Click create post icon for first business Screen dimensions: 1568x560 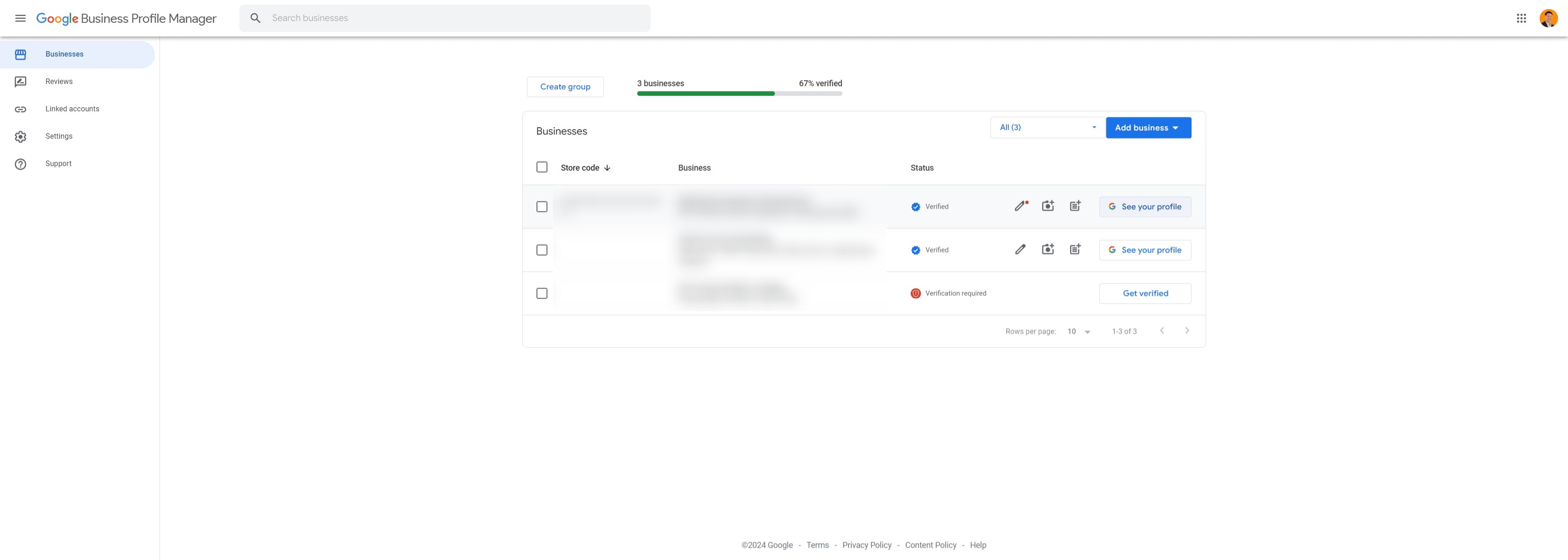click(1075, 206)
